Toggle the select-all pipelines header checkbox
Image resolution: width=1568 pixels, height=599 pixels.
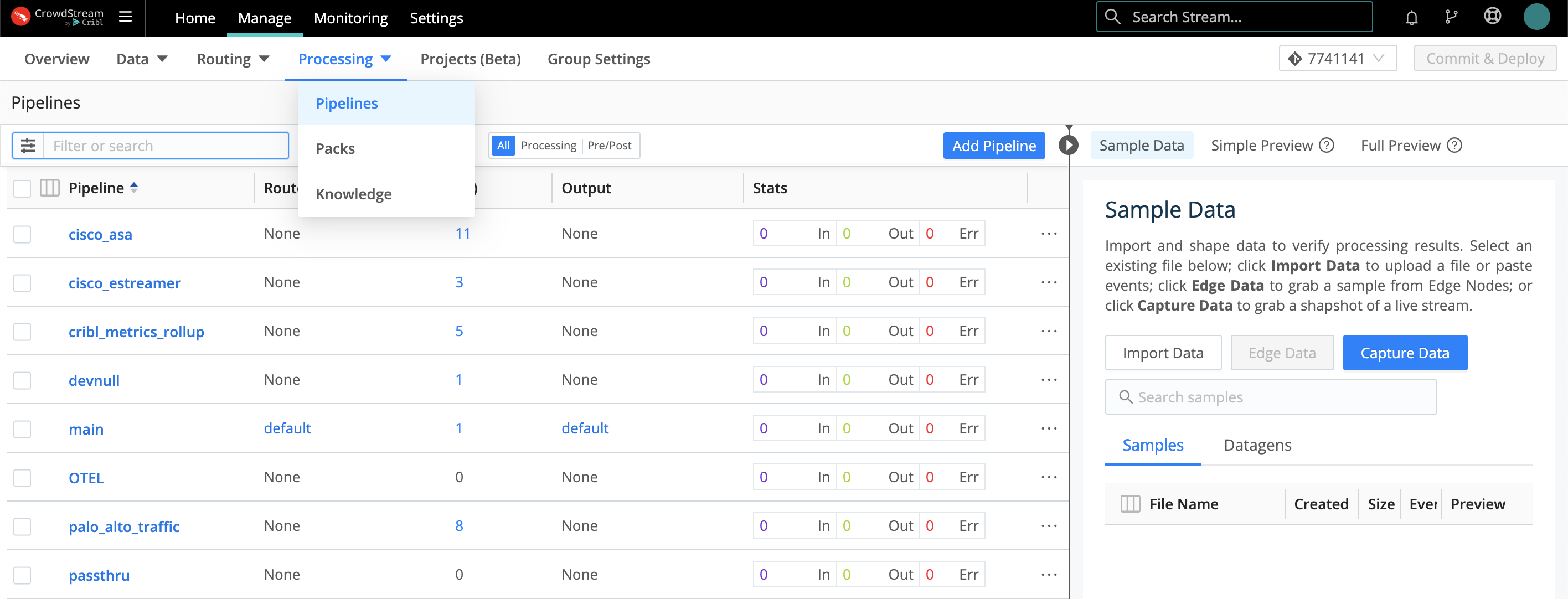tap(23, 188)
